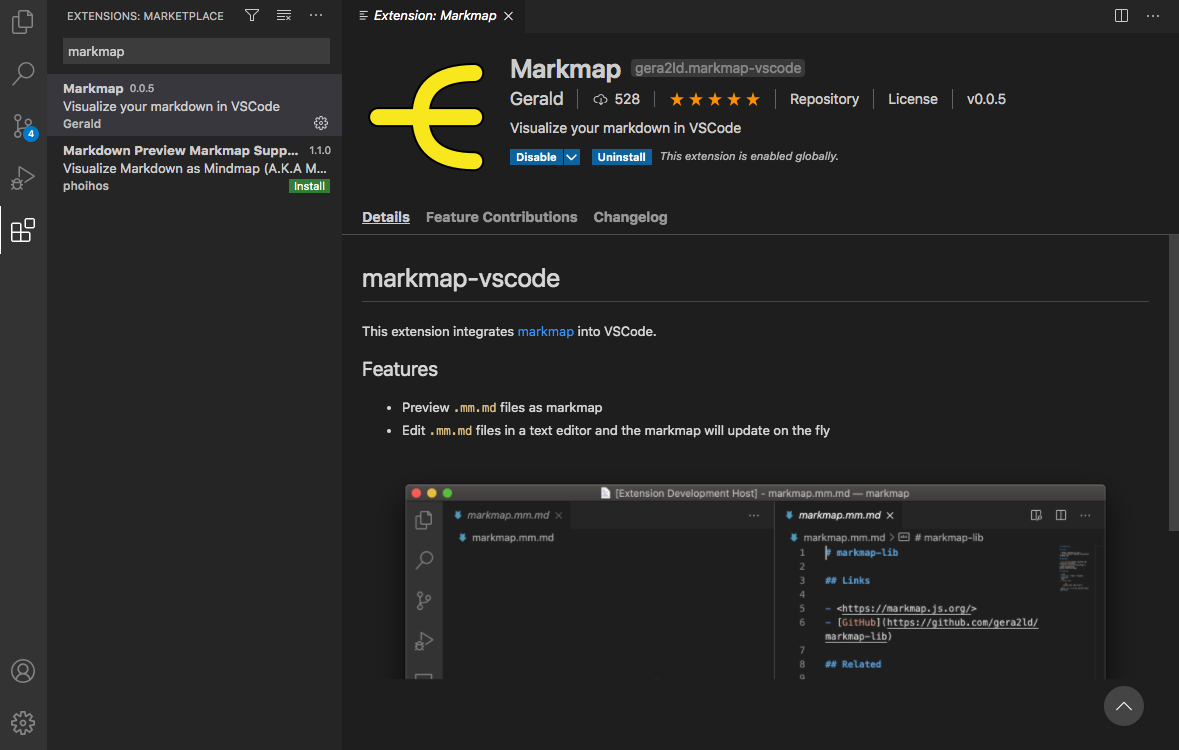Open the Explorer view in activity bar
The height and width of the screenshot is (750, 1179).
tap(23, 21)
